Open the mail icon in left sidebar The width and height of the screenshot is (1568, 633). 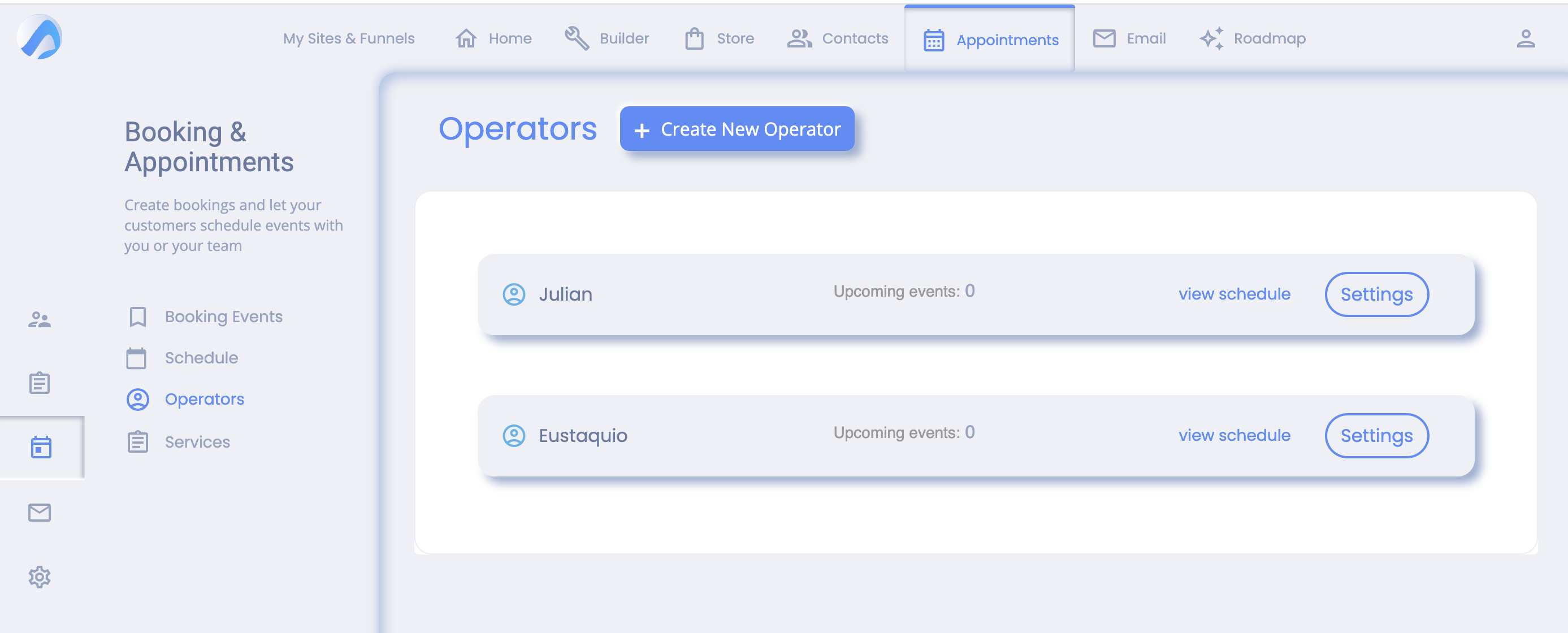[x=40, y=513]
